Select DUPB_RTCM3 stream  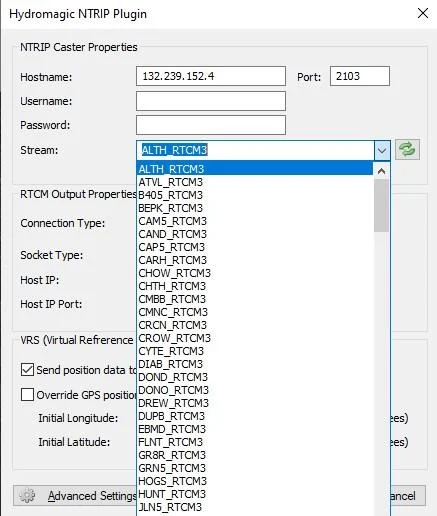click(x=255, y=416)
